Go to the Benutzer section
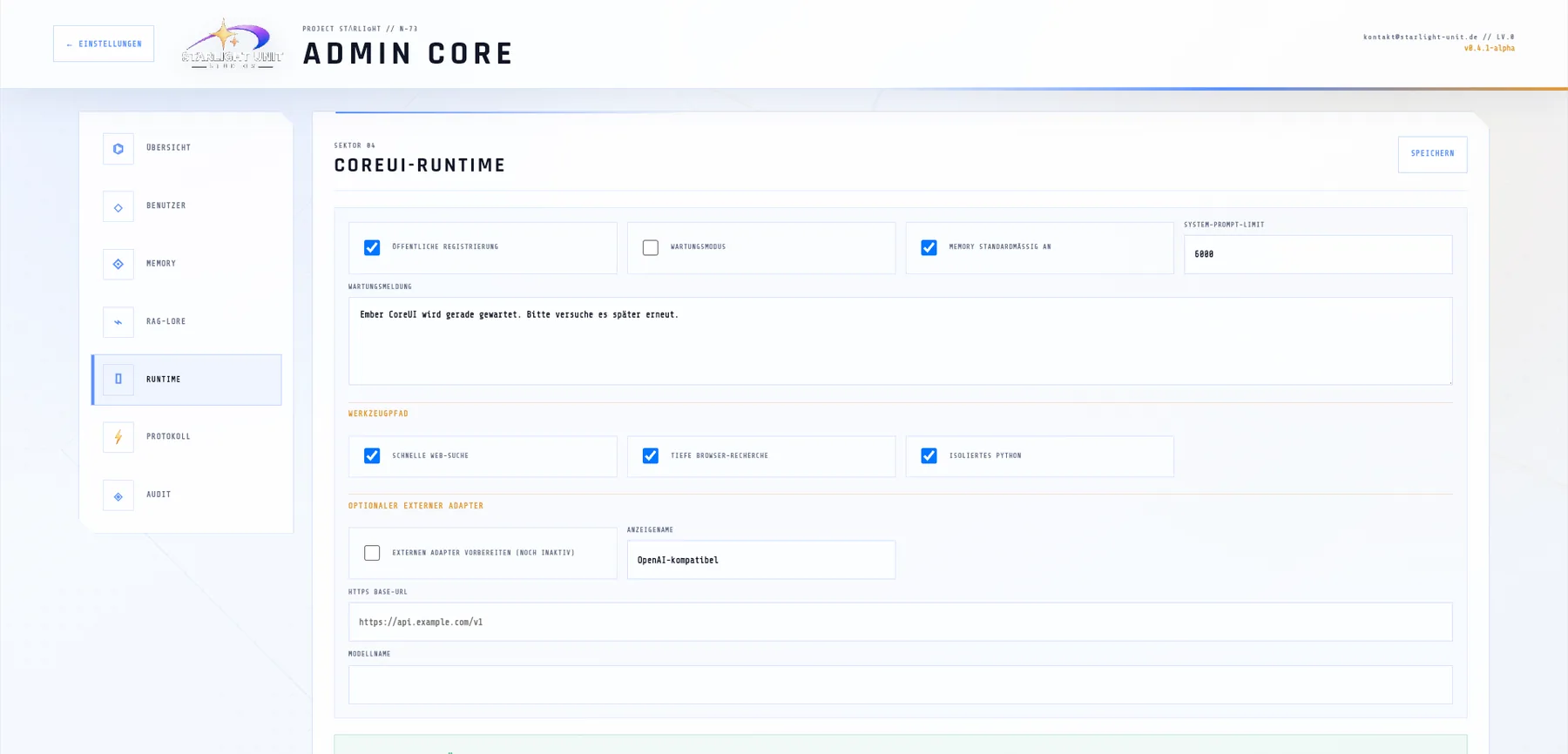The height and width of the screenshot is (754, 1568). point(186,206)
